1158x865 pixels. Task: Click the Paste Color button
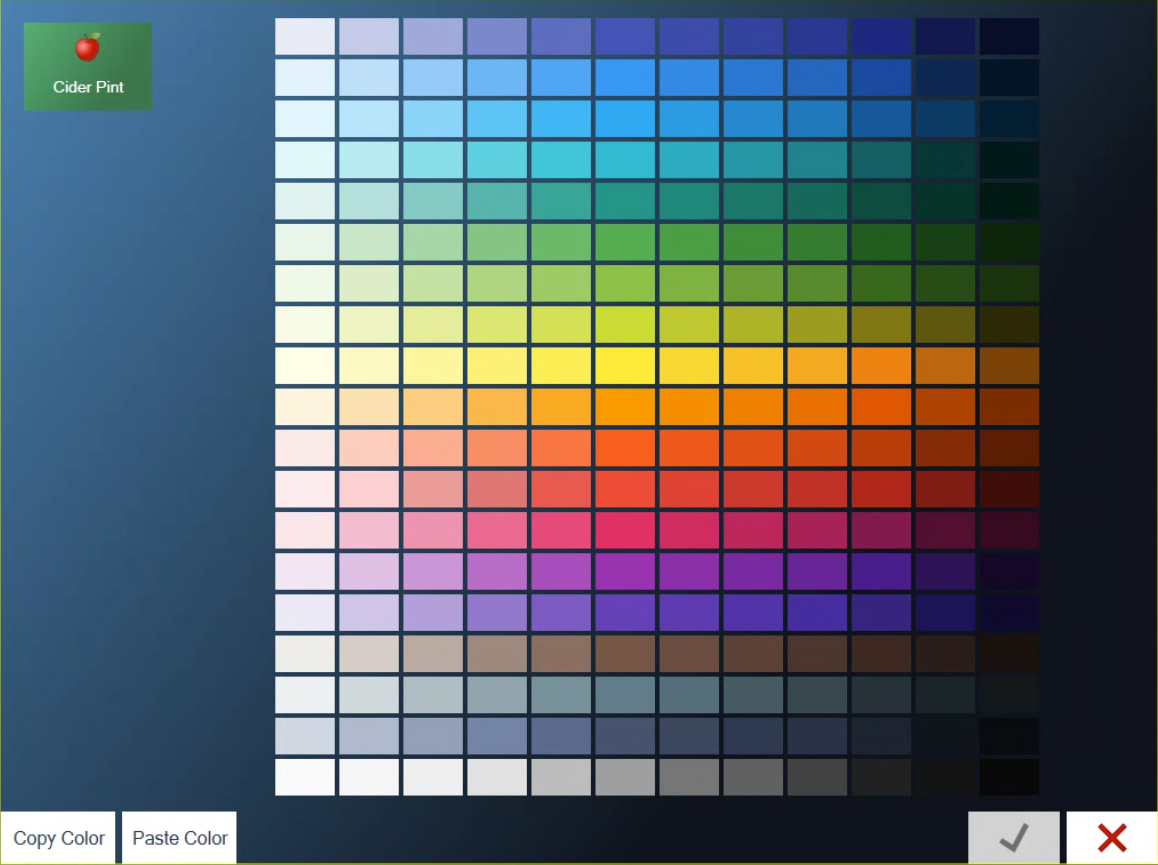tap(179, 838)
